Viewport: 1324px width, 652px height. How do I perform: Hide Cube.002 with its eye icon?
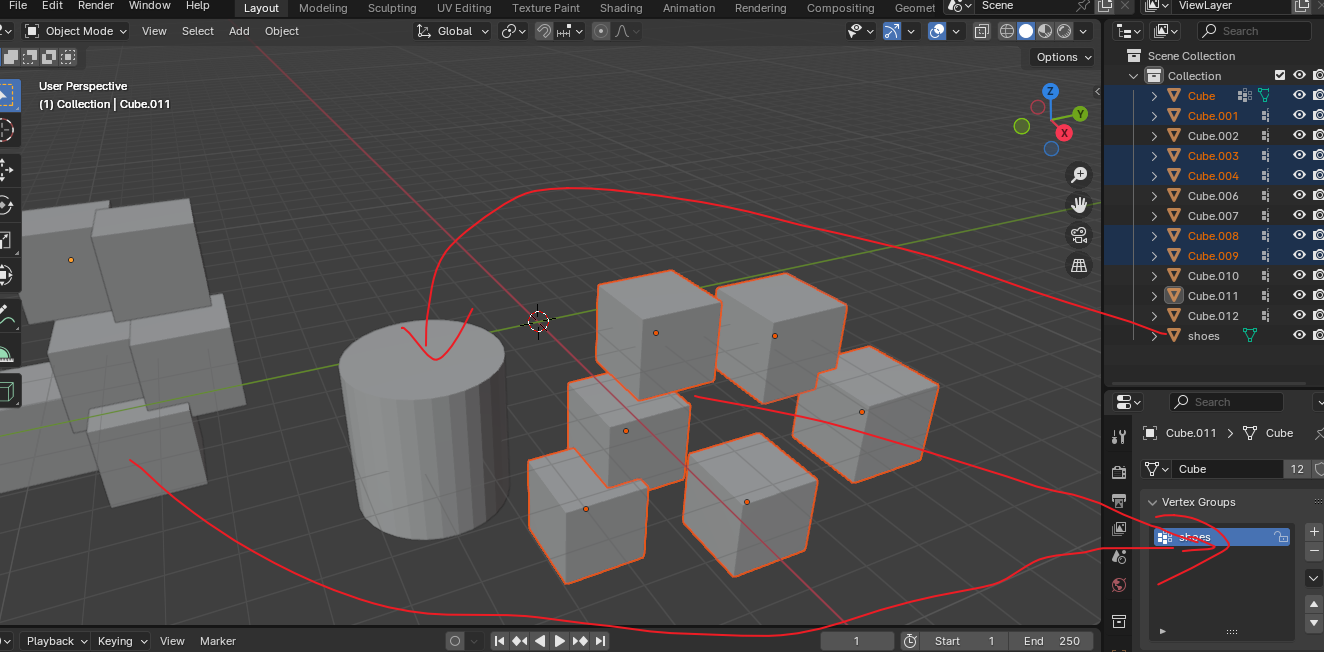pos(1299,135)
